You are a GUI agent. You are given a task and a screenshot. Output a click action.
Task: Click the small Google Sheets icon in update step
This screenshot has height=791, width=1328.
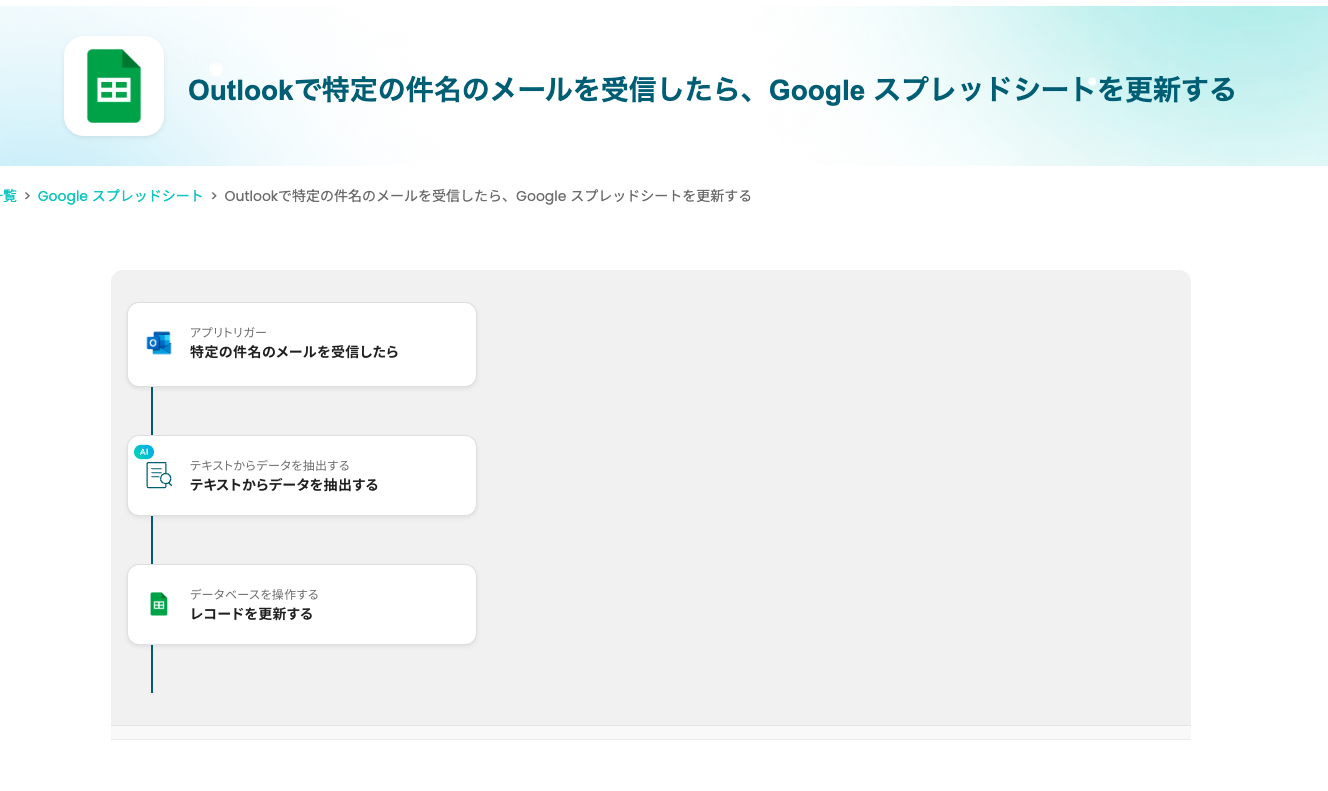(x=159, y=604)
